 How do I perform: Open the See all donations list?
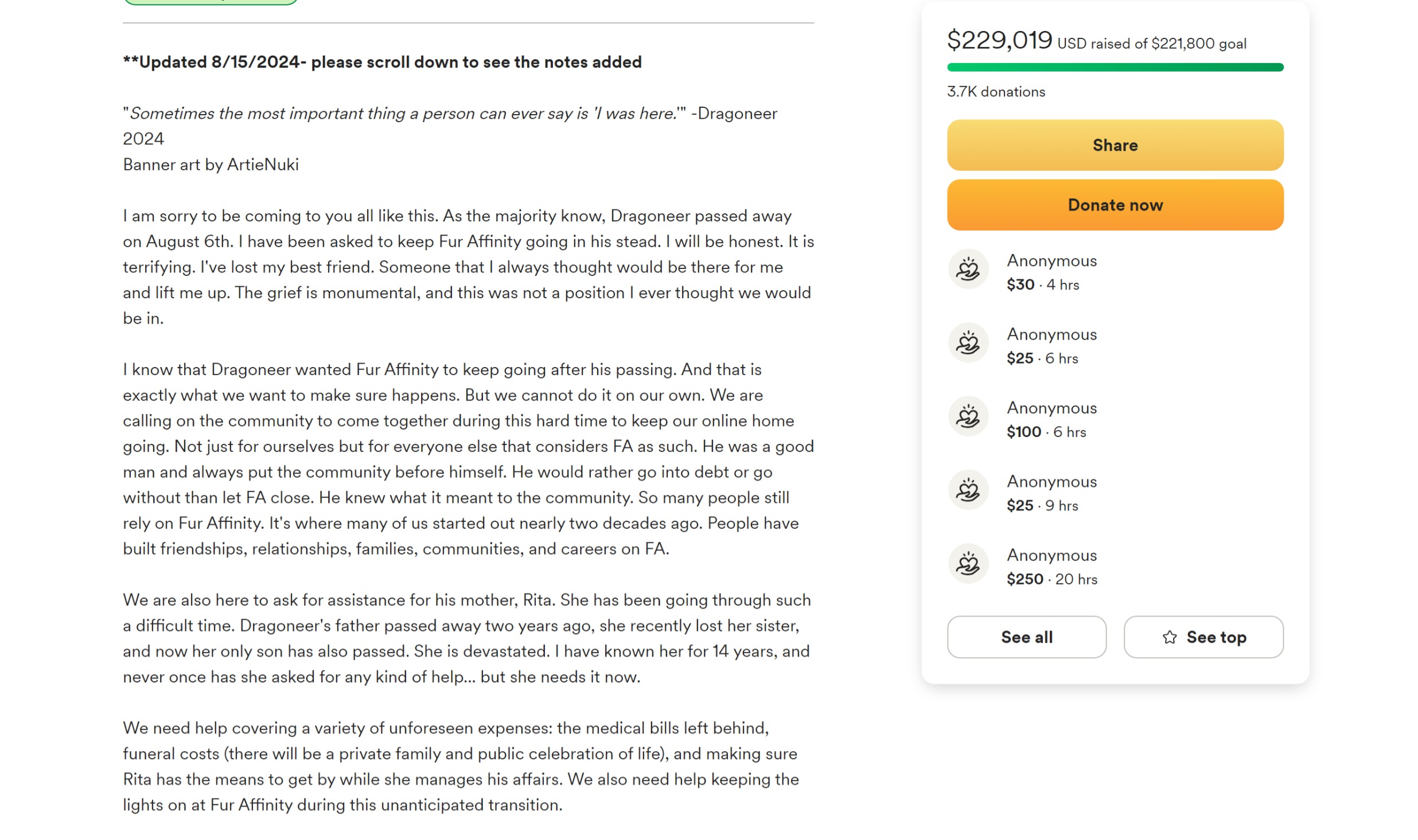click(x=1026, y=637)
